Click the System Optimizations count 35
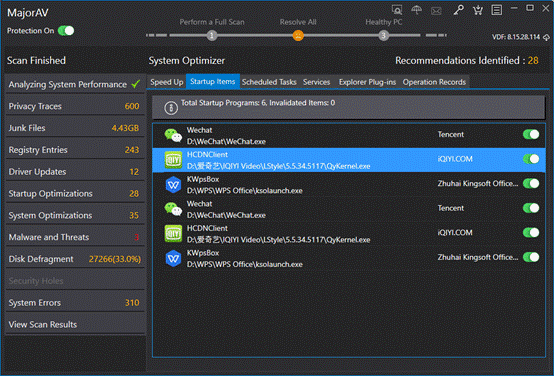 click(x=134, y=216)
